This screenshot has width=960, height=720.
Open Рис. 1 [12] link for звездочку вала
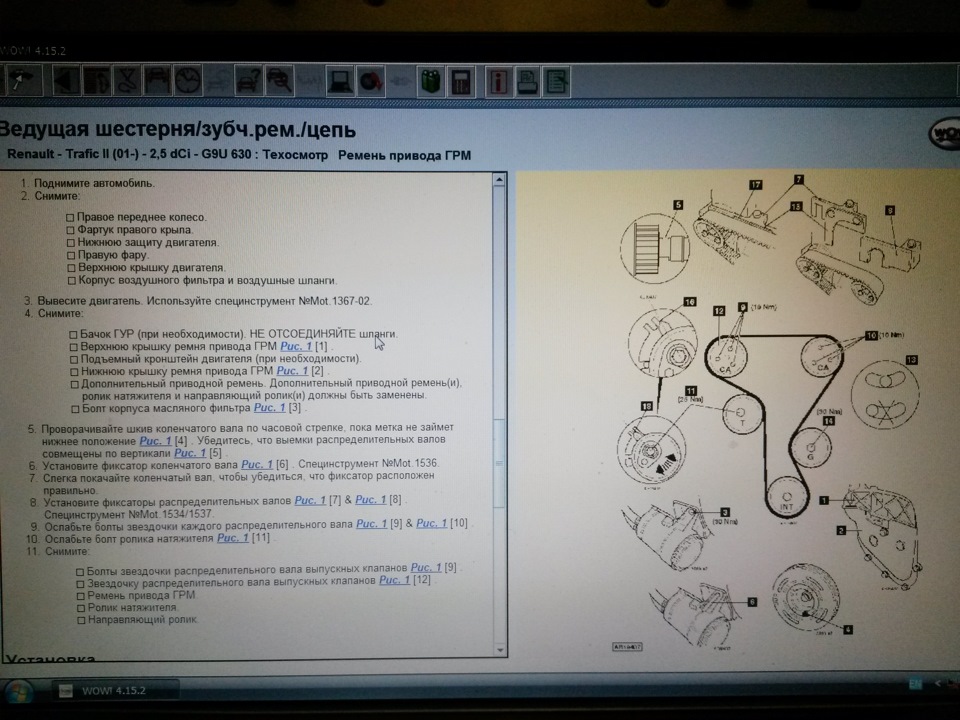(x=394, y=580)
